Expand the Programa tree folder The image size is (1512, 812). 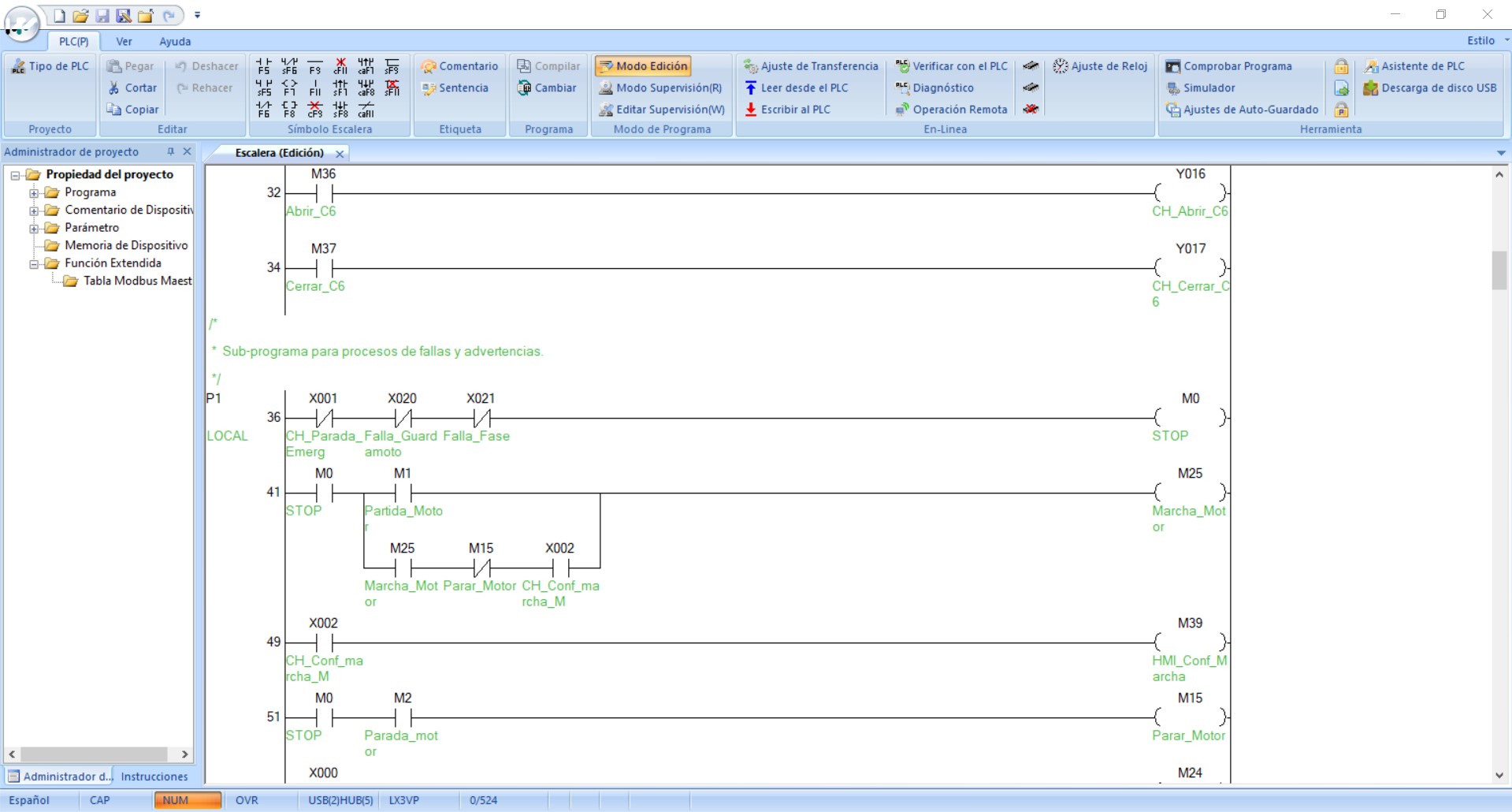click(34, 192)
